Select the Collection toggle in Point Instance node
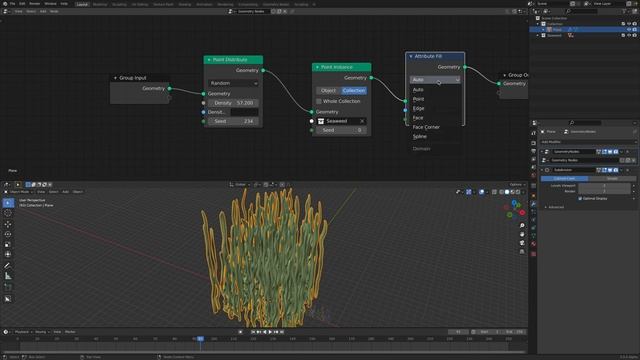The image size is (640, 360). 354,91
